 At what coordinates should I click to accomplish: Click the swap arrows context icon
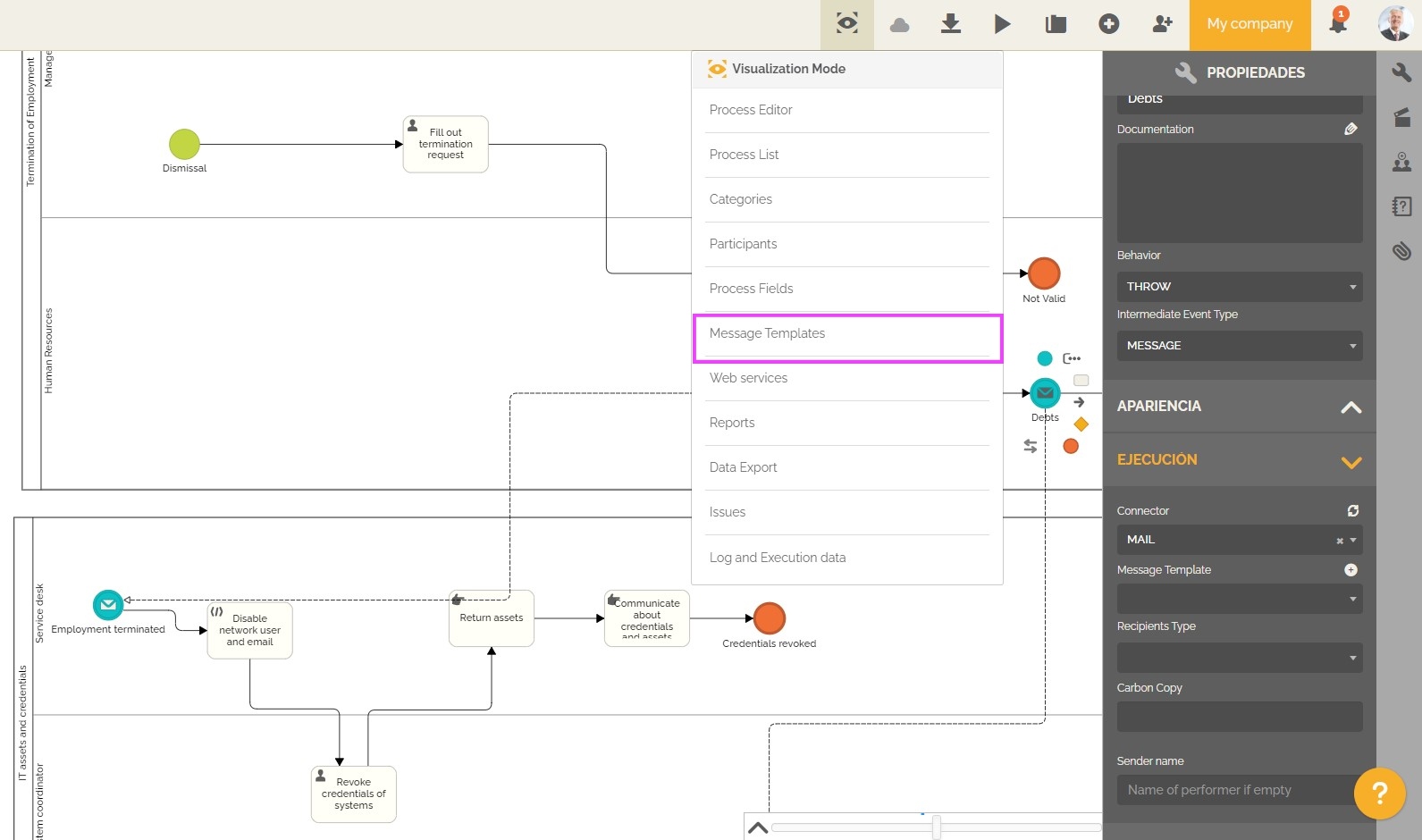tap(1030, 445)
